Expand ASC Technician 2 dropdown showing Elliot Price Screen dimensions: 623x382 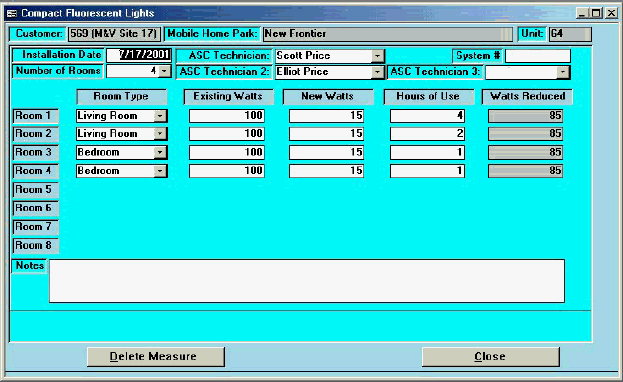(x=377, y=72)
